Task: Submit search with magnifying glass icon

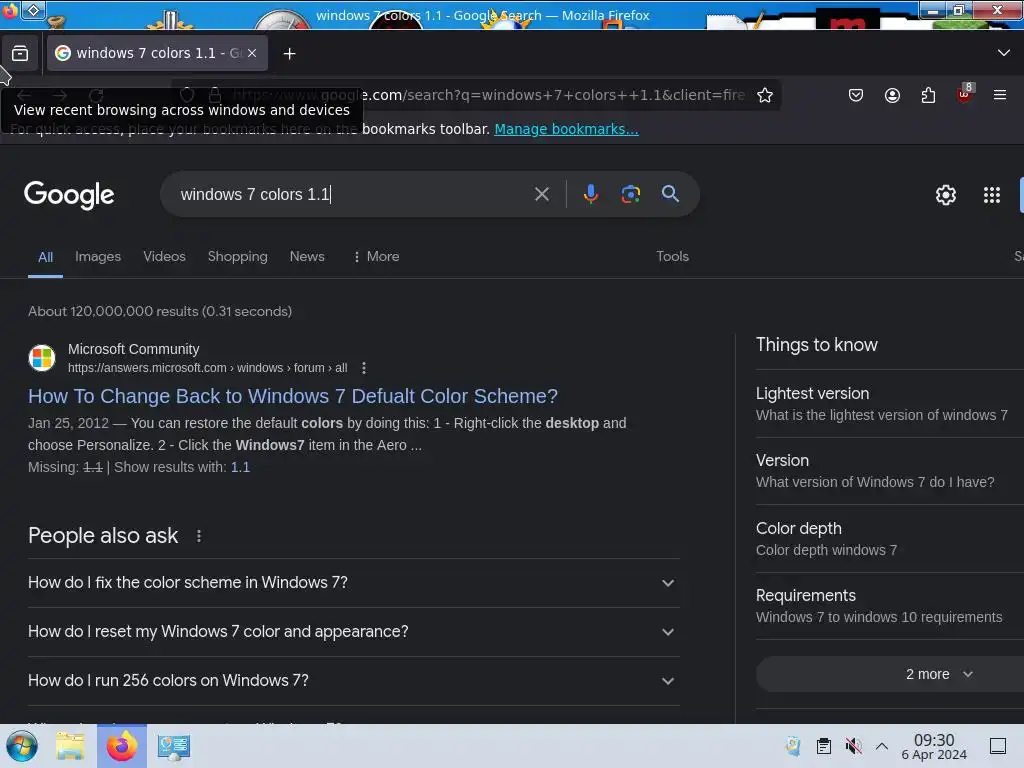Action: point(670,194)
